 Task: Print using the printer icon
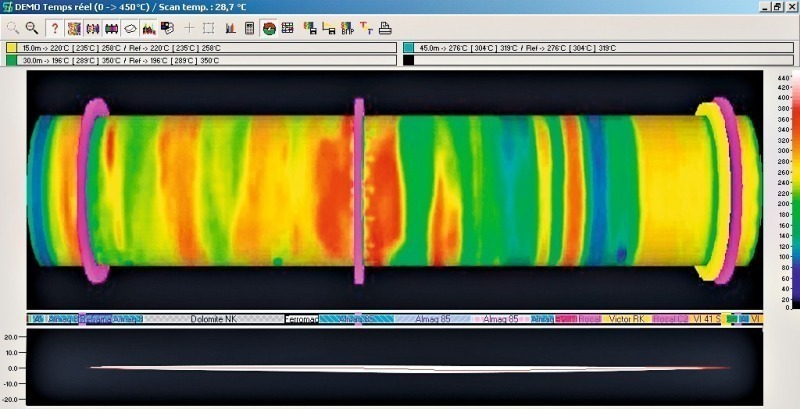pos(385,28)
